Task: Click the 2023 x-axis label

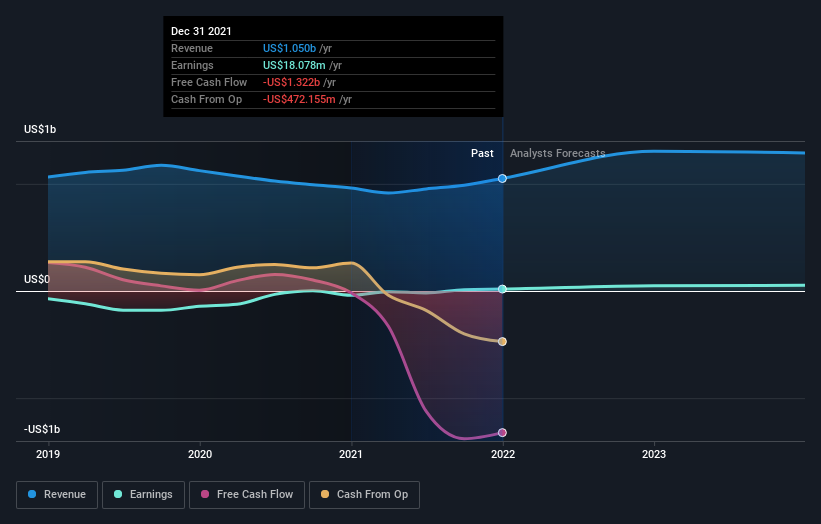Action: [654, 454]
